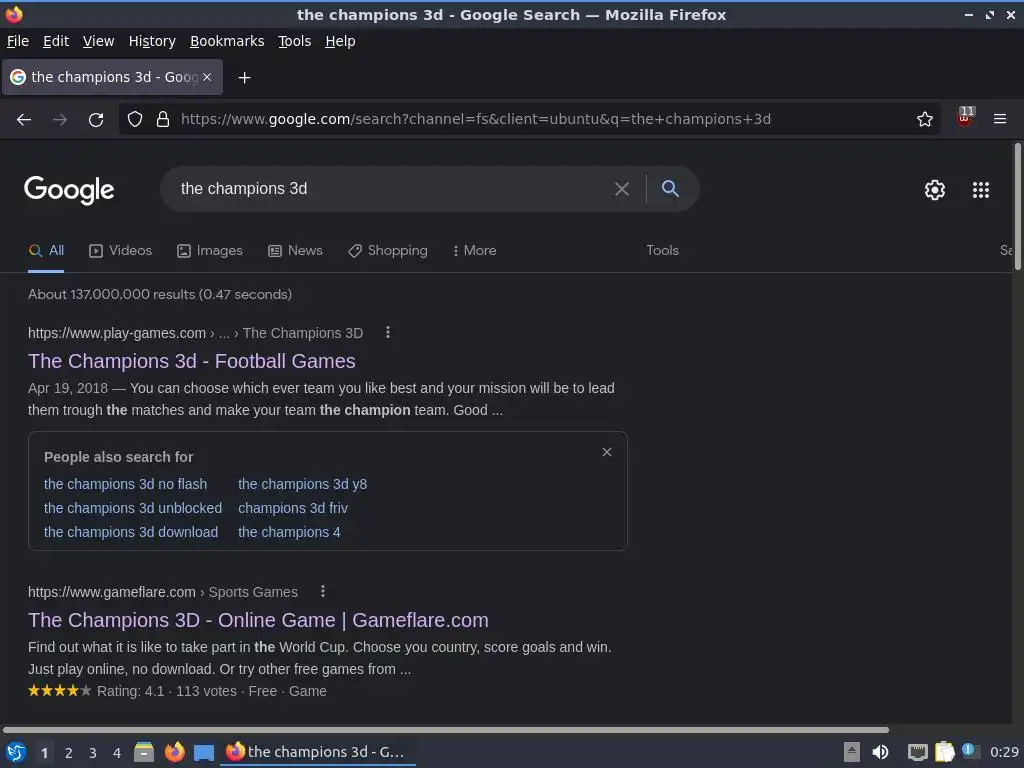Switch to Shopping results
This screenshot has height=768, width=1024.
coord(388,251)
